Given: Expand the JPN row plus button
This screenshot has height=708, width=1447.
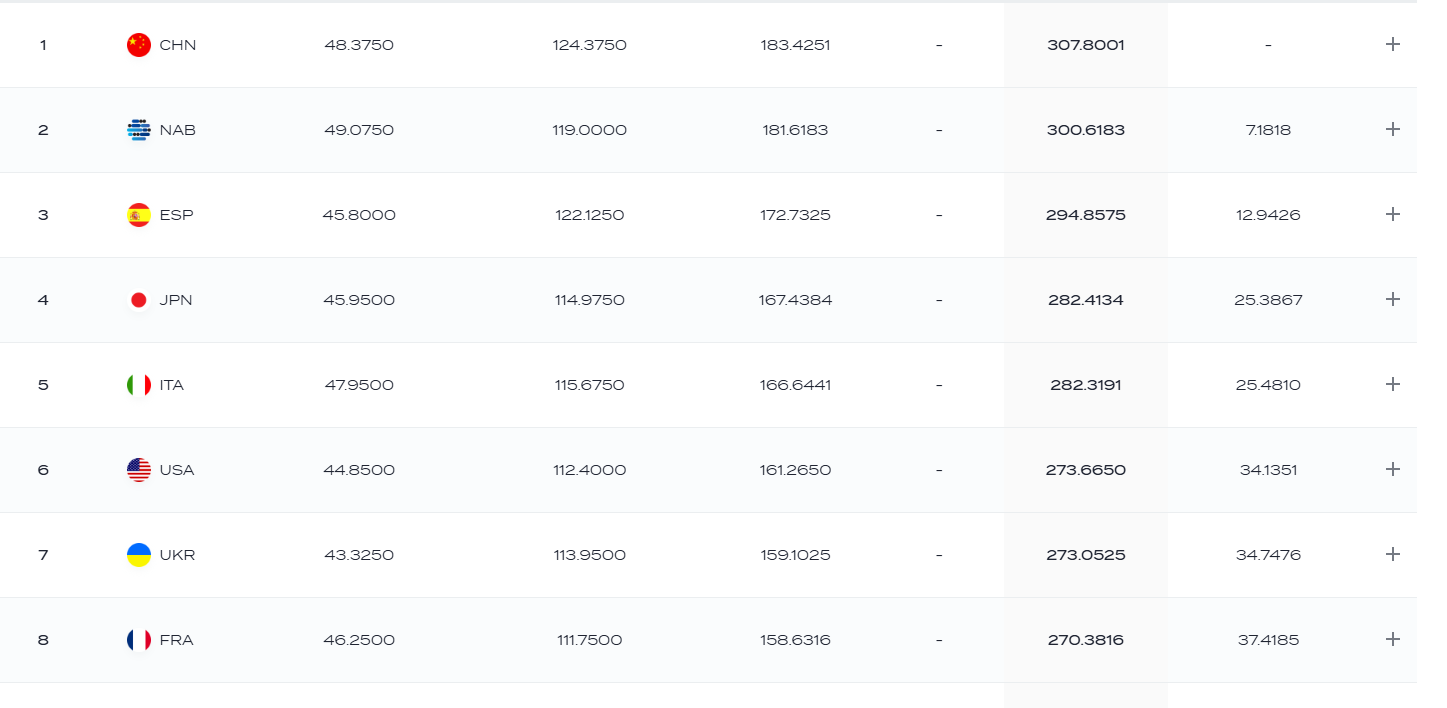Looking at the screenshot, I should pos(1392,299).
